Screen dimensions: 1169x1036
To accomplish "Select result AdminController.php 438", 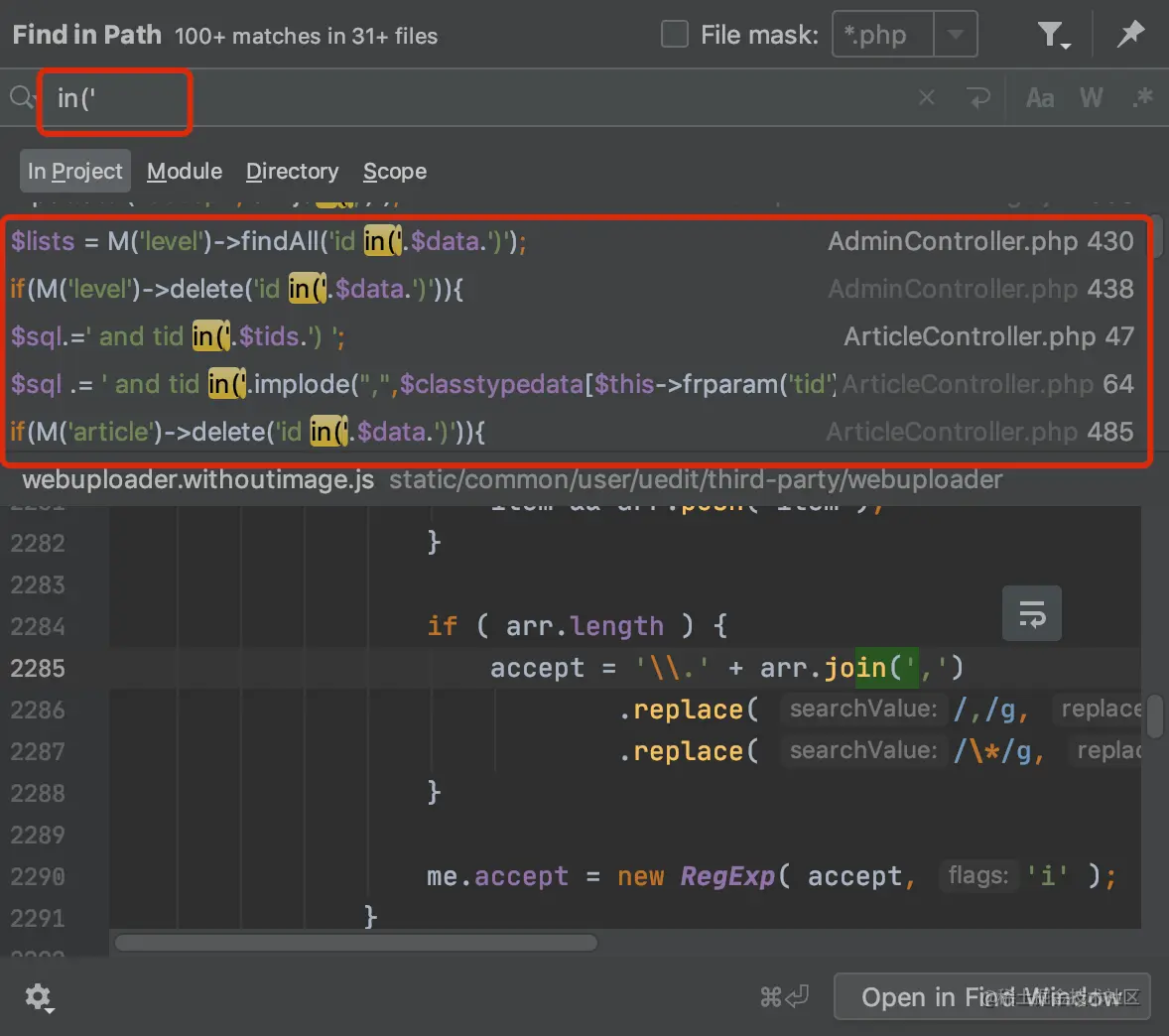I will [573, 289].
